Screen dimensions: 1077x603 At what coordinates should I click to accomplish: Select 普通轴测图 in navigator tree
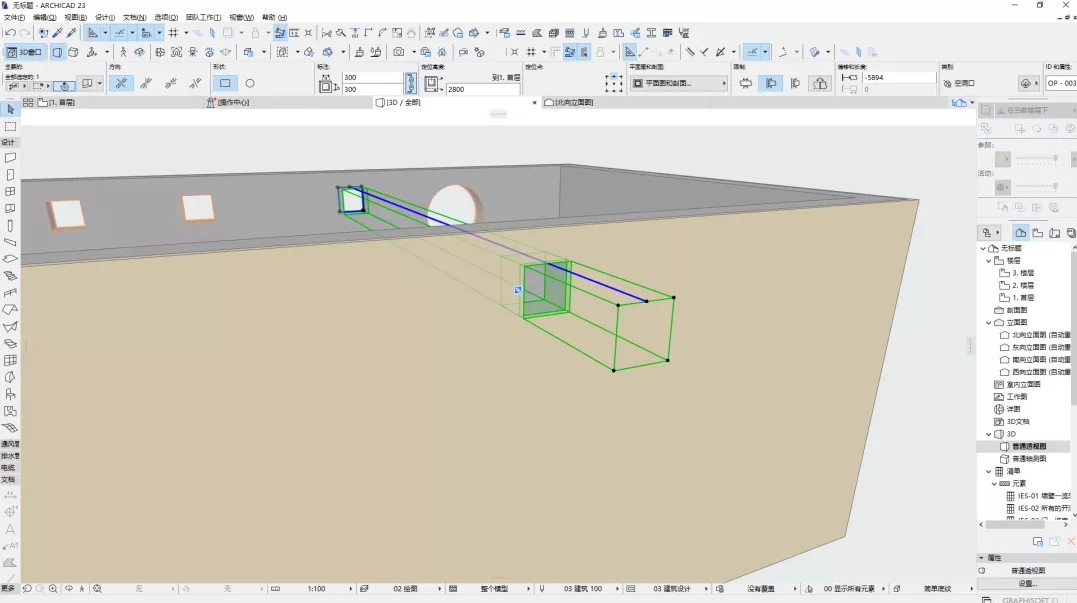1028,458
